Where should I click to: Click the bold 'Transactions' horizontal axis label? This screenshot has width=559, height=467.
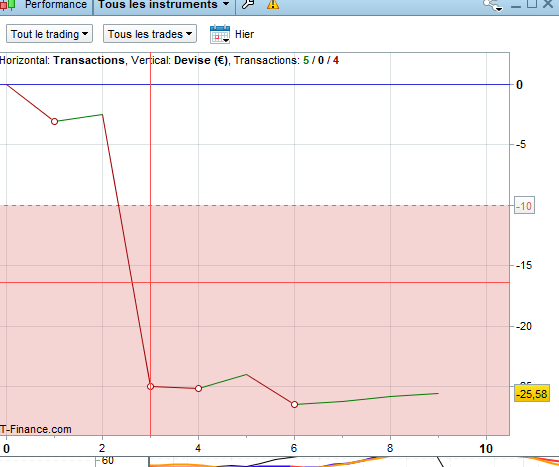(x=89, y=60)
